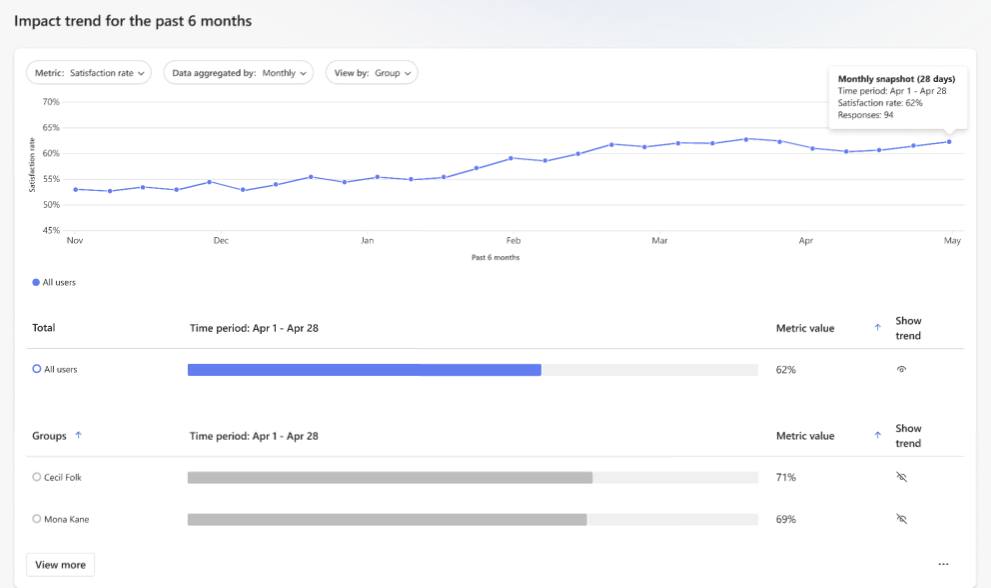Screen dimensions: 991x588
Task: Open the View by Group dropdown
Action: pos(371,73)
